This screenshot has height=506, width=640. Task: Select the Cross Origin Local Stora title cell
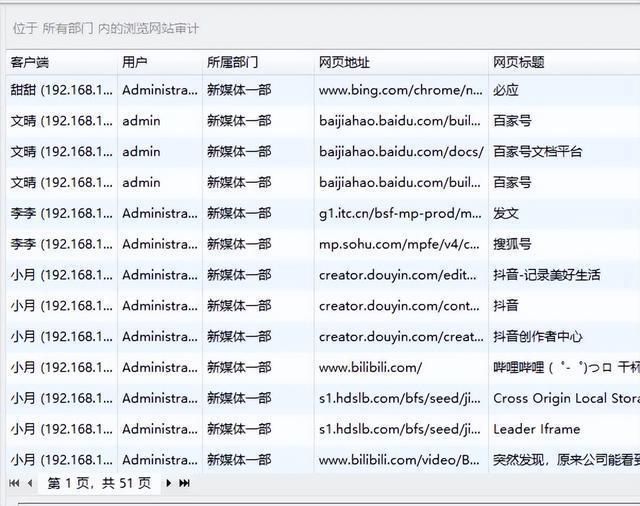tap(564, 398)
